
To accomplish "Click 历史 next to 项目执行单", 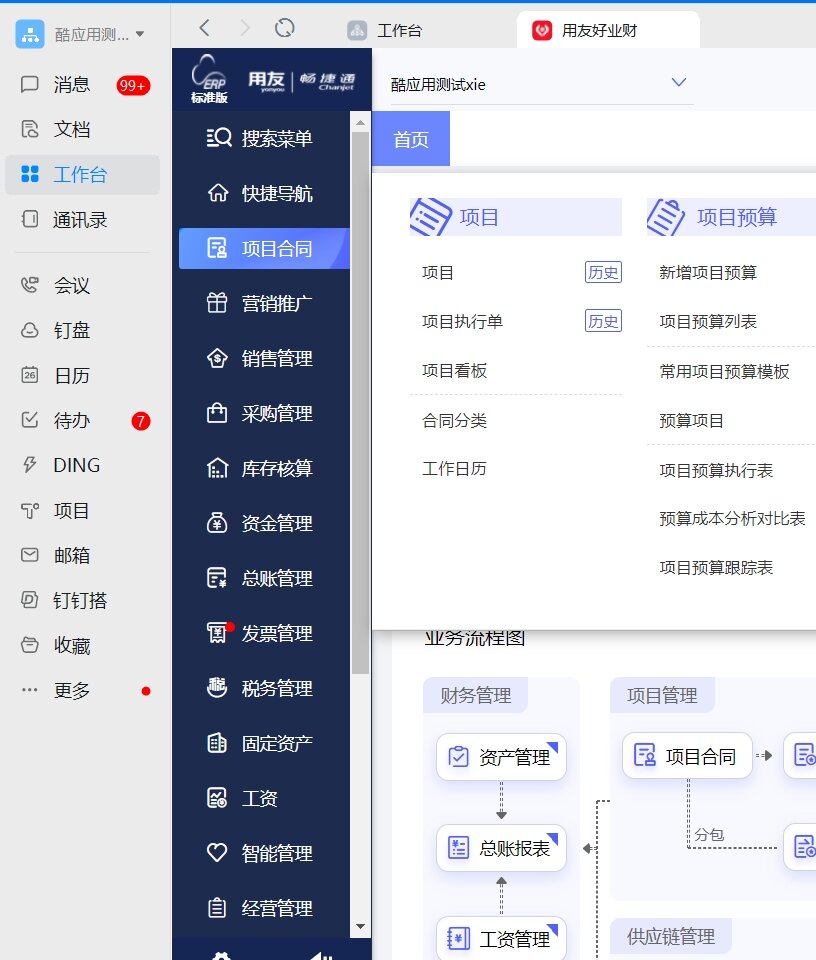I will tap(603, 321).
